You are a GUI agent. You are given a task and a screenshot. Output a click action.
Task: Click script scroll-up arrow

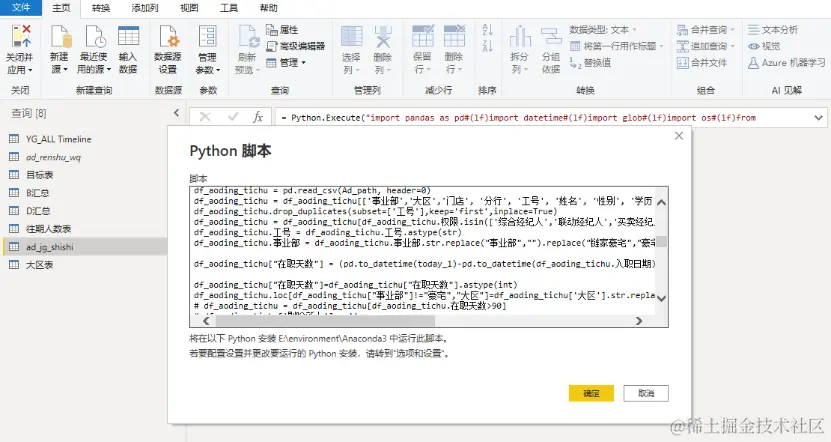point(661,202)
